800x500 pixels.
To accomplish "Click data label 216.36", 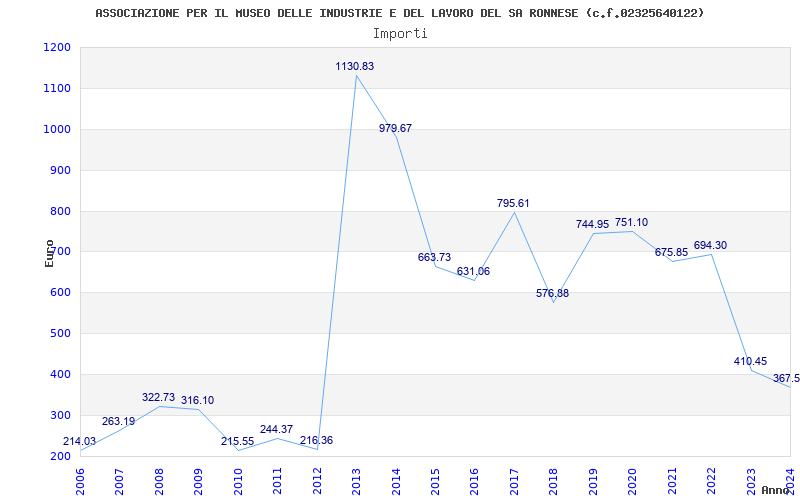I will coord(316,441).
